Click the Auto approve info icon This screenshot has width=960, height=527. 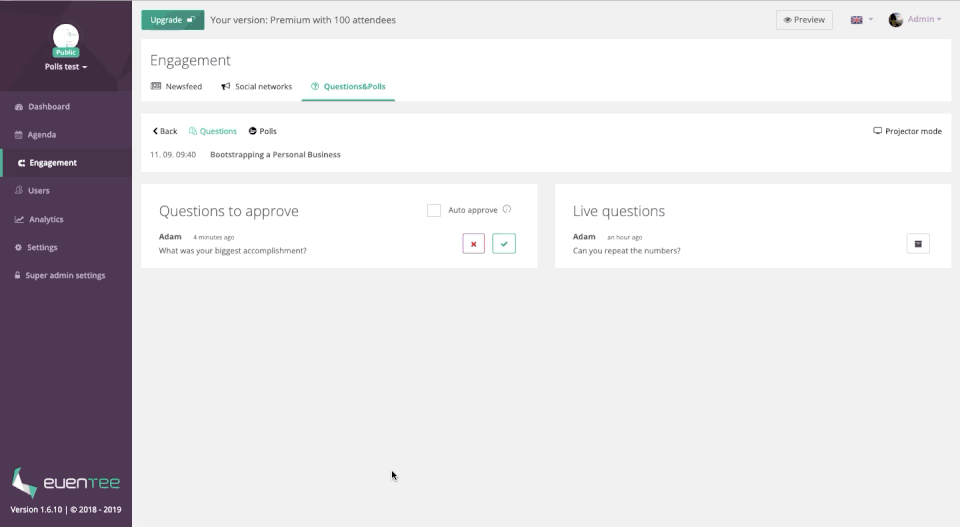point(507,210)
